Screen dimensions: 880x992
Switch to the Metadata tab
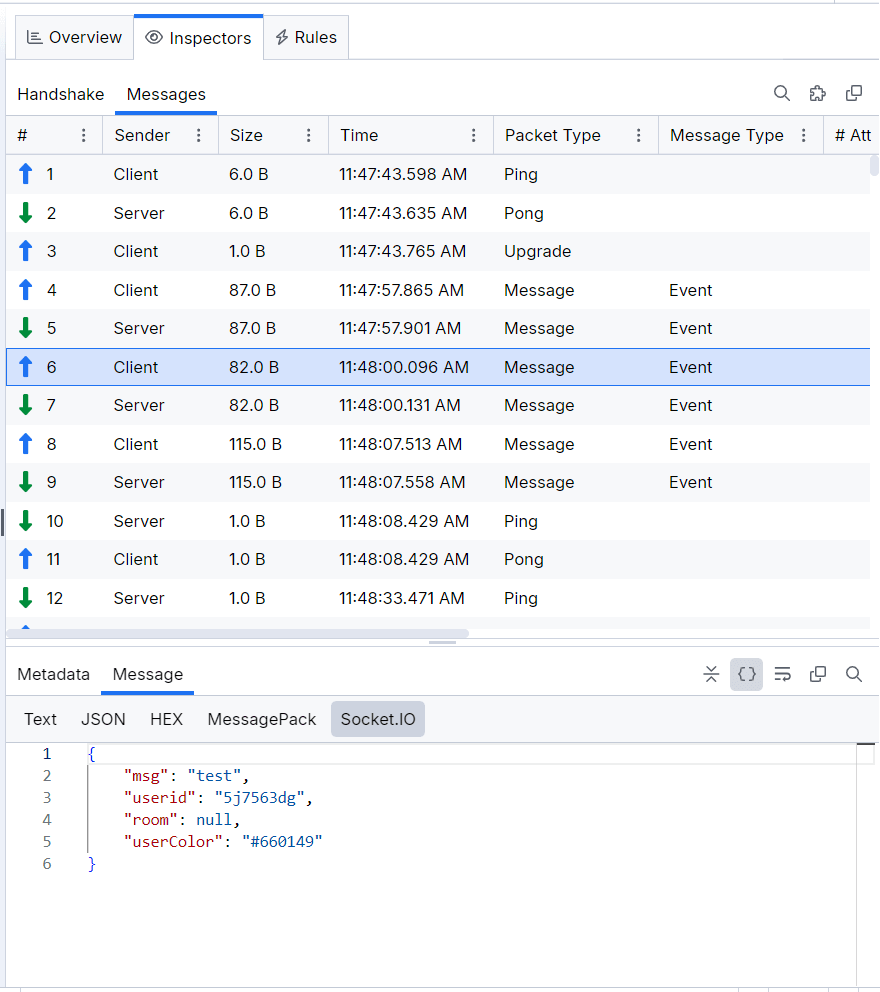click(x=53, y=674)
